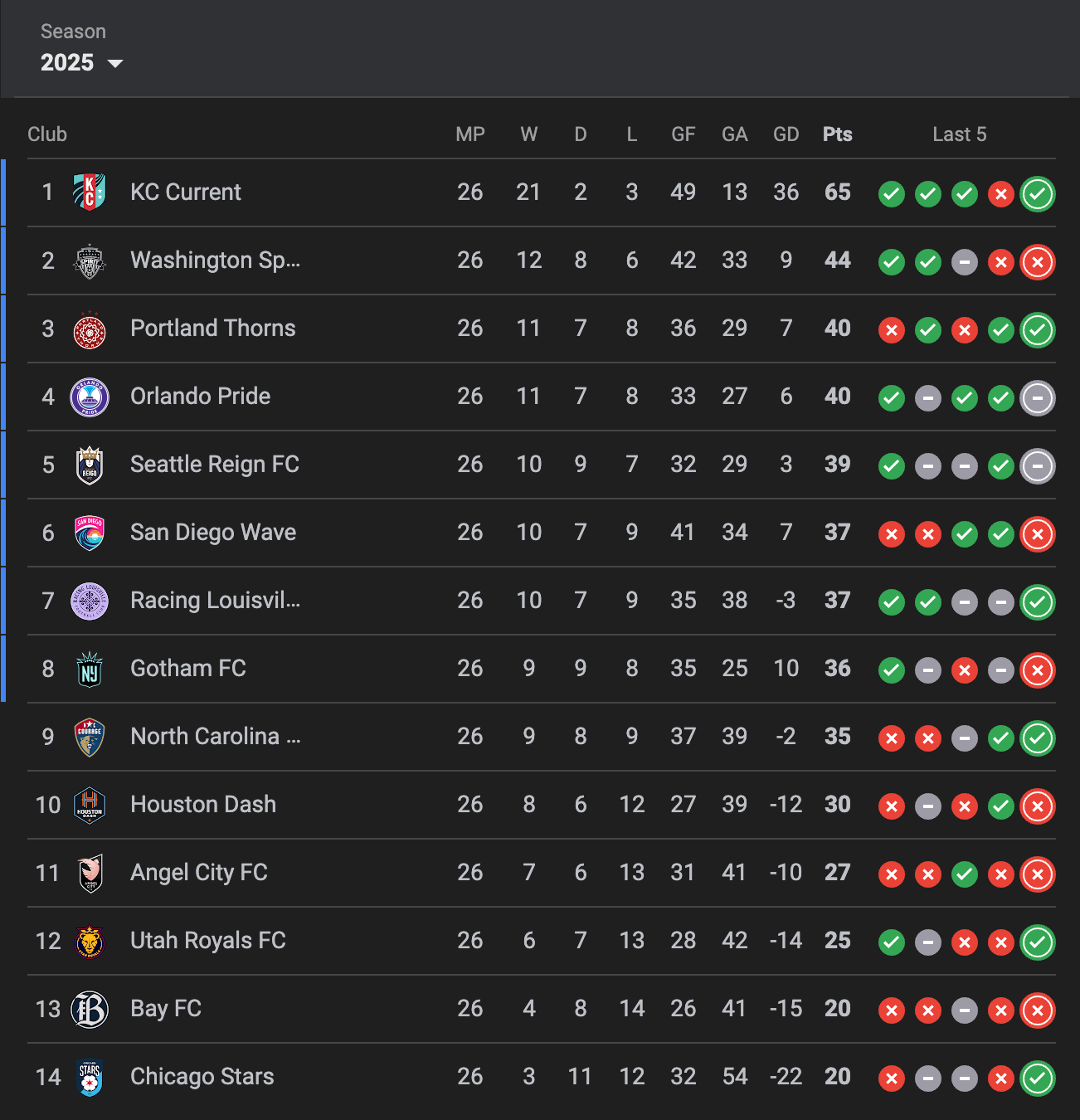This screenshot has width=1080, height=1120.
Task: Select the Pts column header
Action: tap(838, 134)
